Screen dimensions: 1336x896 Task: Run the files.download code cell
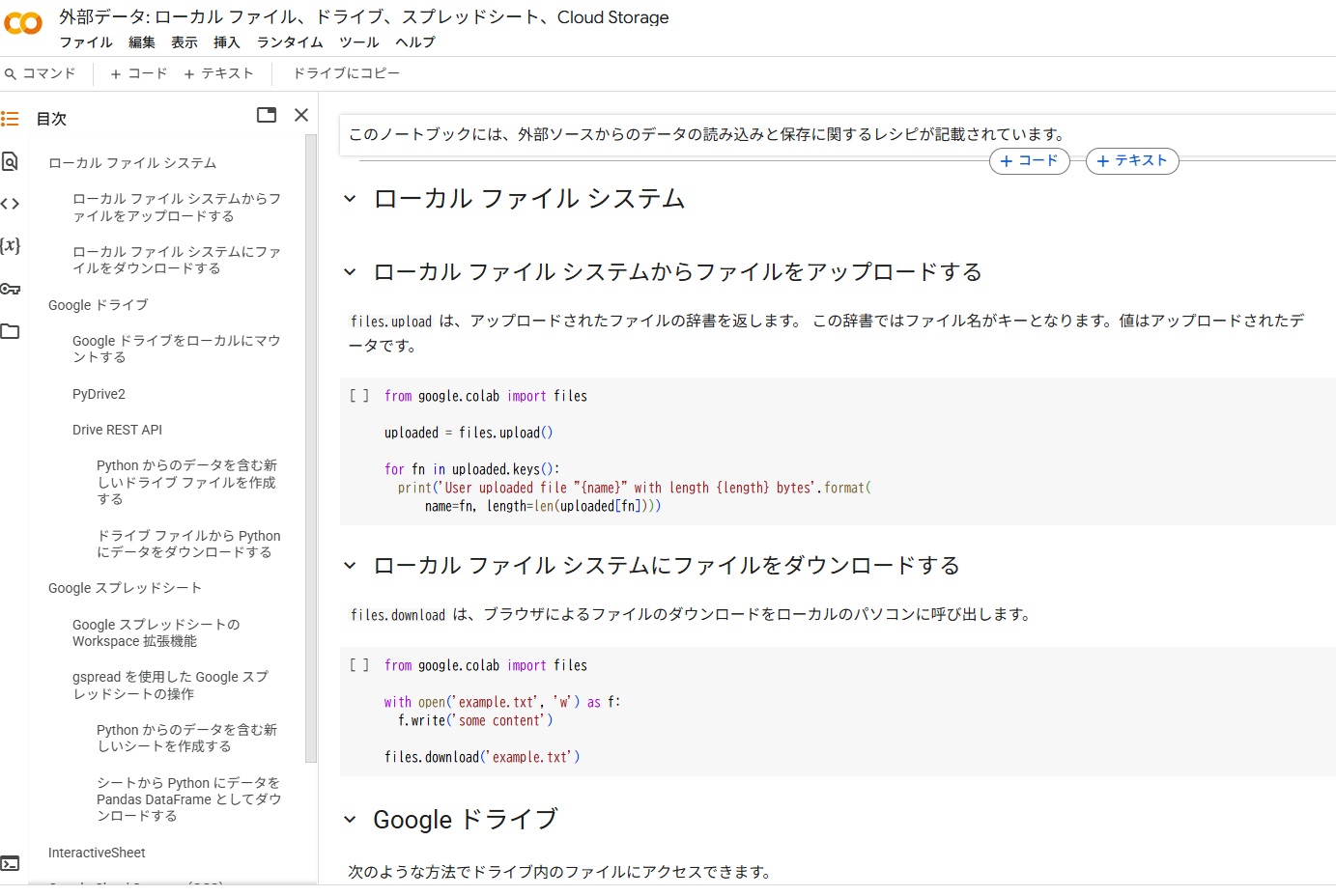tap(359, 665)
